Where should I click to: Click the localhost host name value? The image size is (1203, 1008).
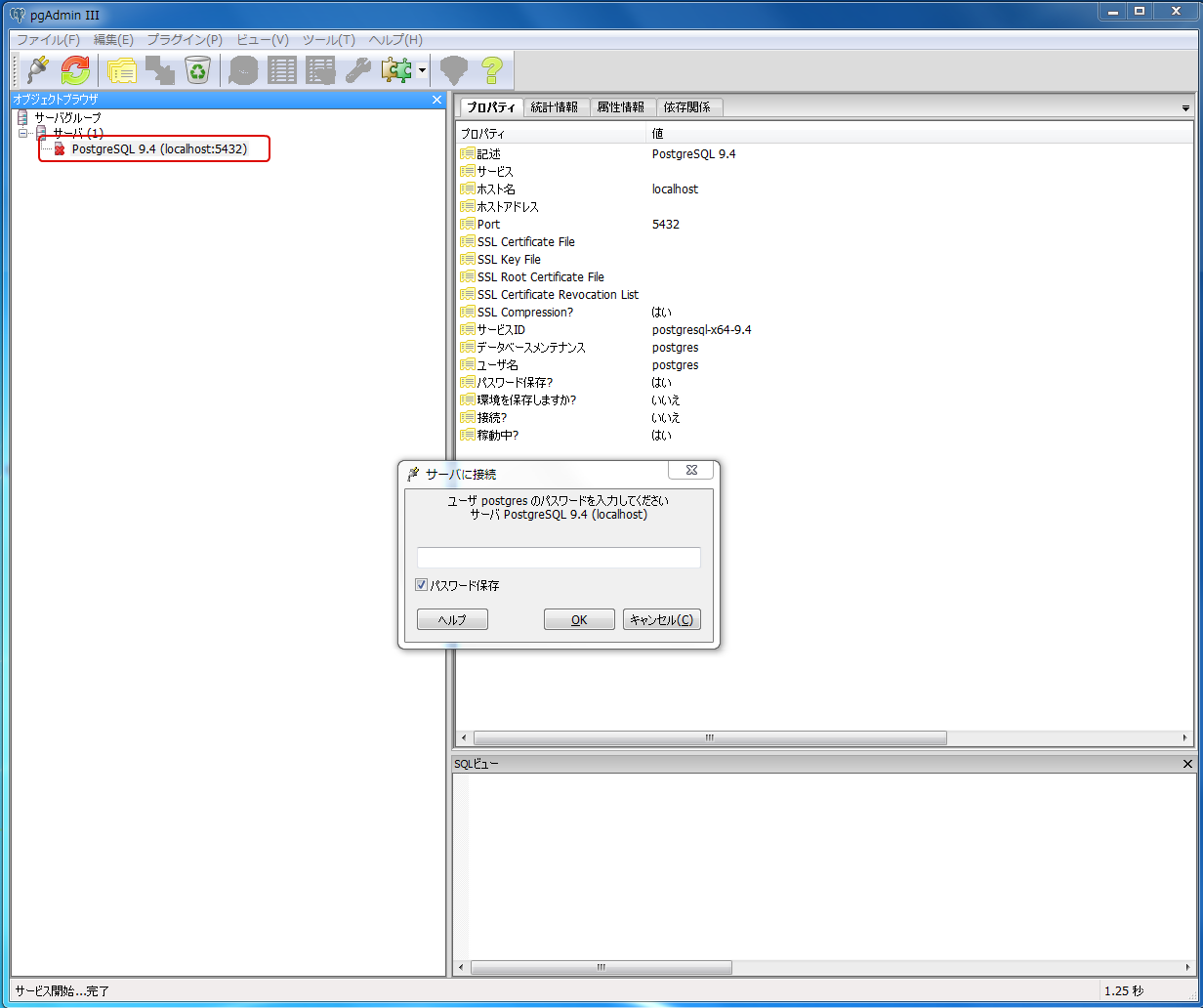point(675,189)
